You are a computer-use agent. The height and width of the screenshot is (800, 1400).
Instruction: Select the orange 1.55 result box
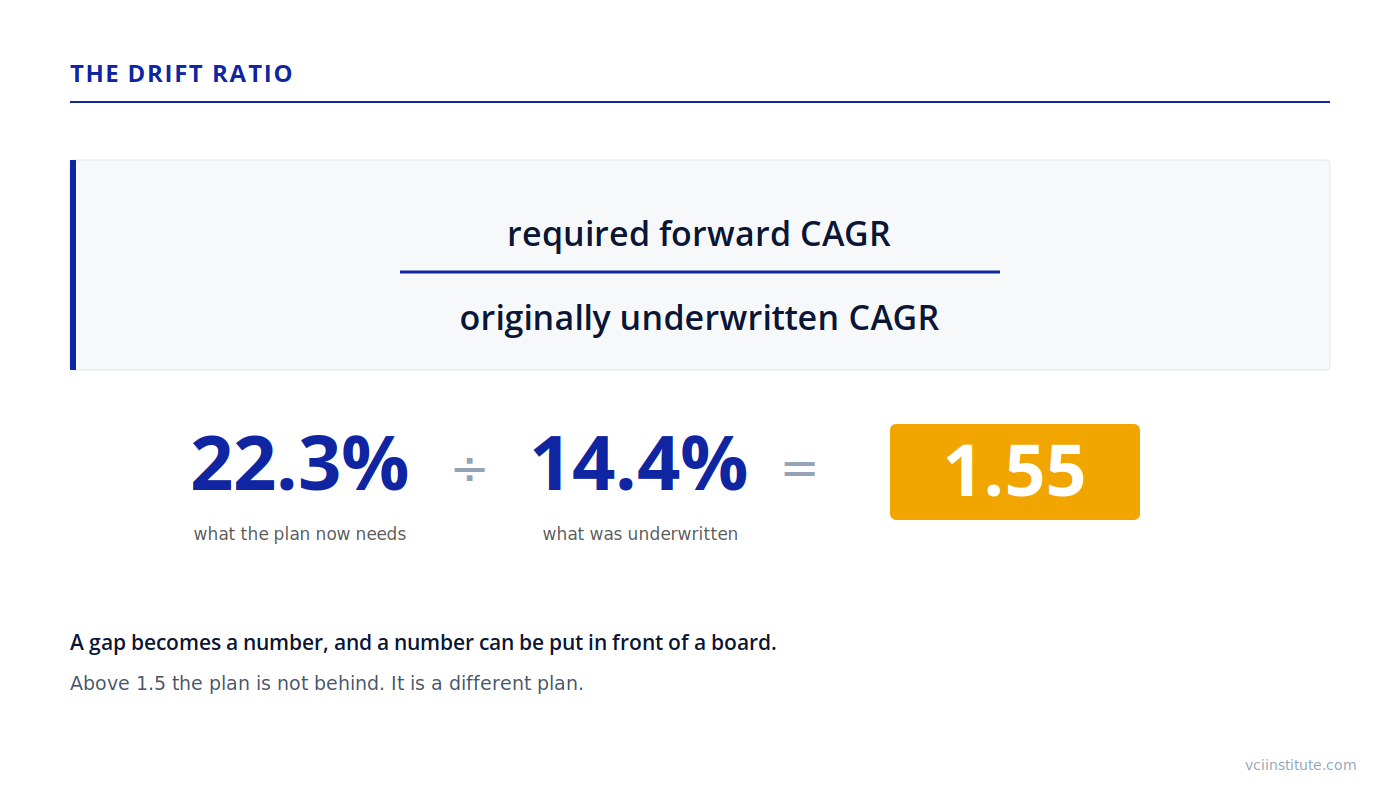(1015, 472)
